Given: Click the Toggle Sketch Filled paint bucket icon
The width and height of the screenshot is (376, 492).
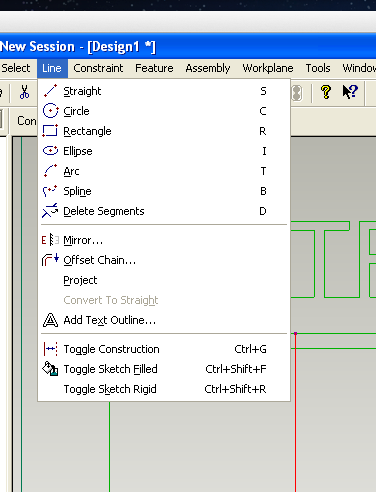Looking at the screenshot, I should point(50,369).
